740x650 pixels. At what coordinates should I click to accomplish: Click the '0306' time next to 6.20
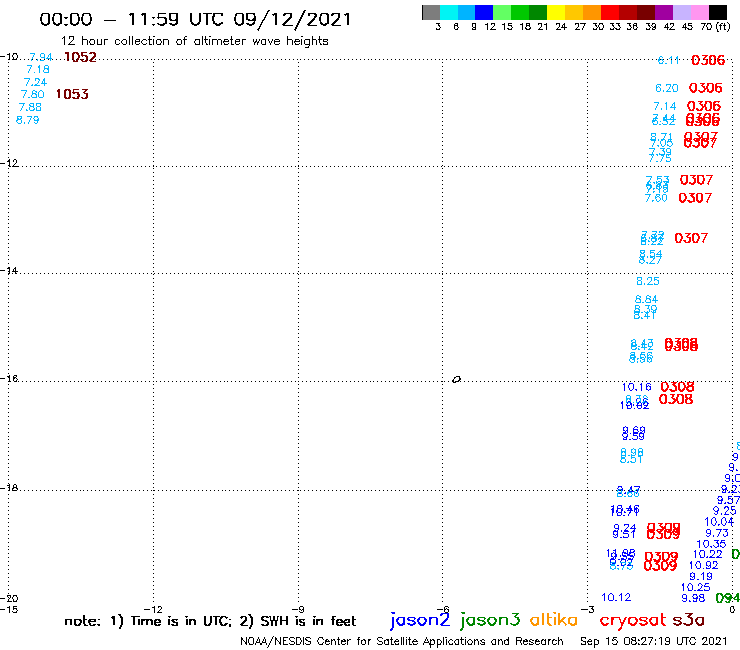coord(706,88)
